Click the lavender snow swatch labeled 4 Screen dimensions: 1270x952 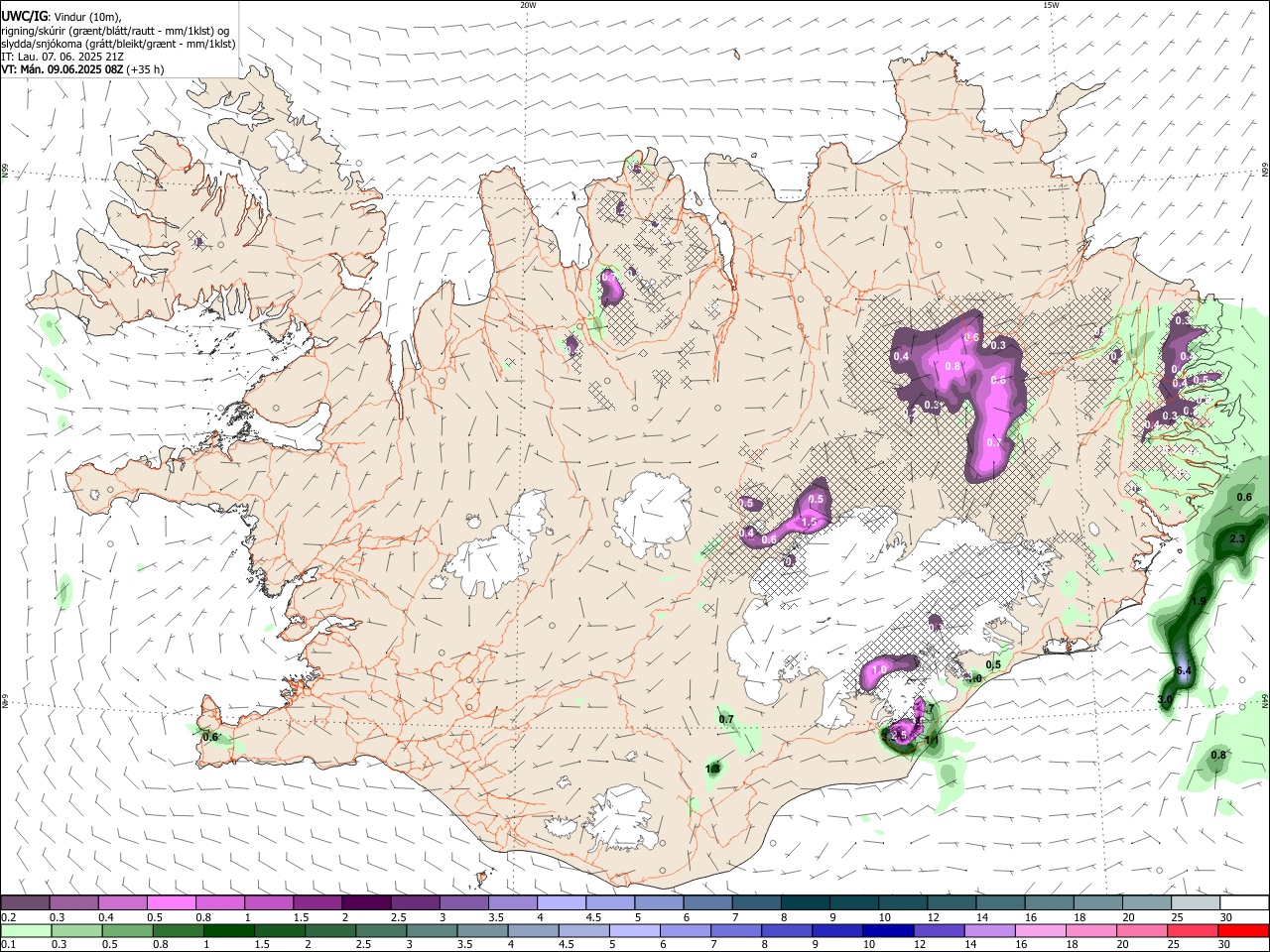click(562, 903)
